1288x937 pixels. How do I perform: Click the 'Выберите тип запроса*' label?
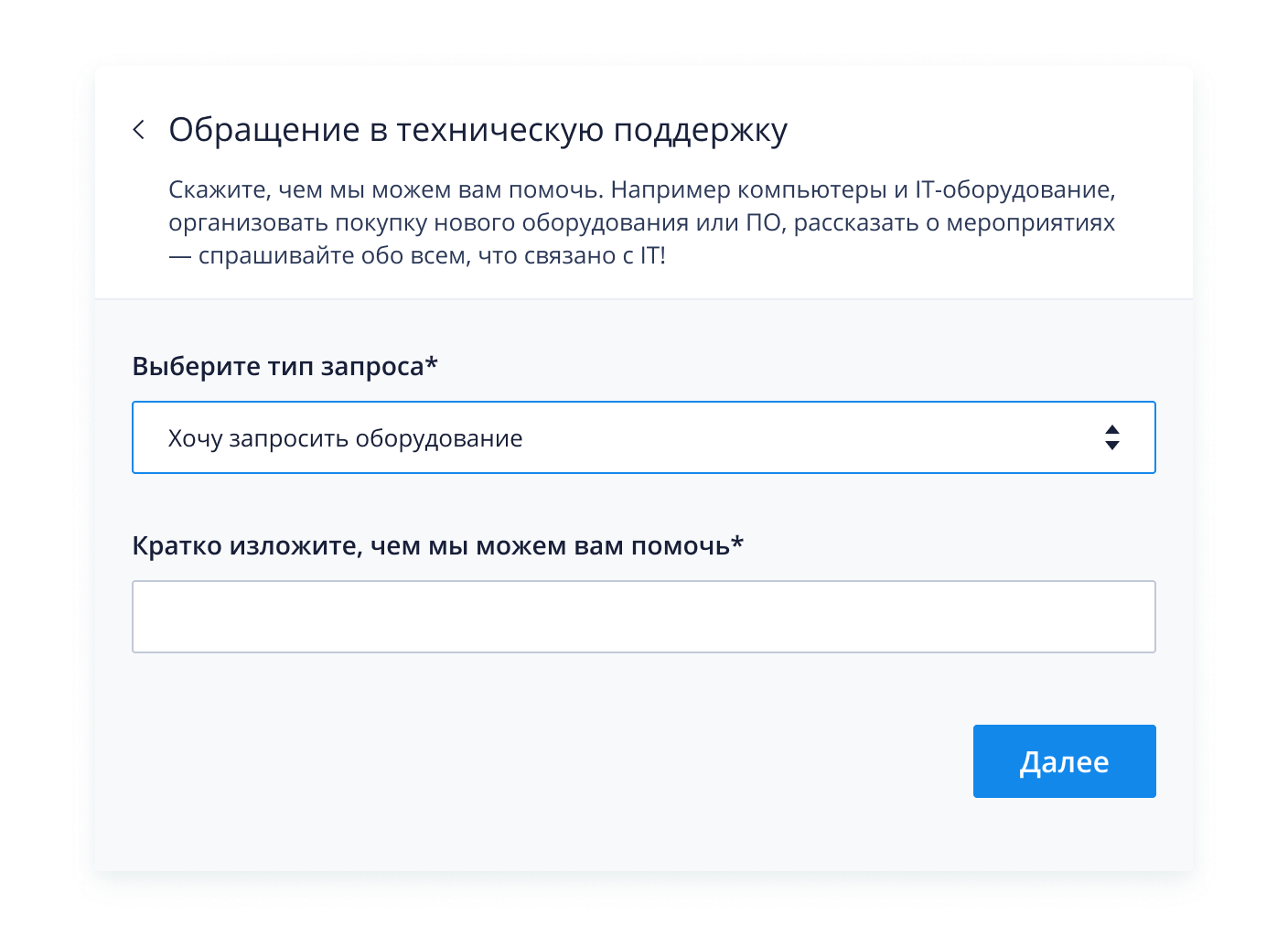285,366
